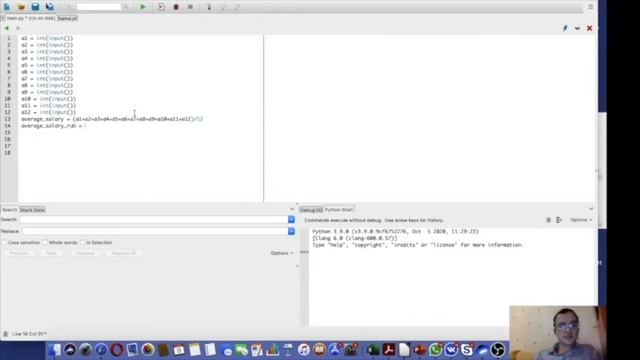Click the toolbar quick search field
This screenshot has height=360, width=640.
99,7
